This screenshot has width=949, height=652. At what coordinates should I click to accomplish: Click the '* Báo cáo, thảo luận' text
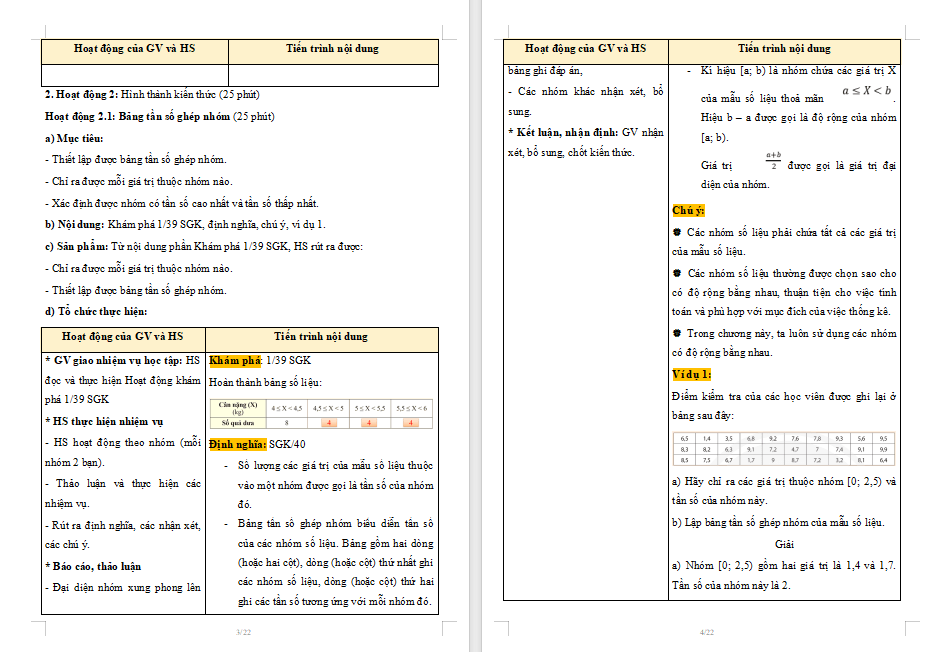click(x=93, y=566)
